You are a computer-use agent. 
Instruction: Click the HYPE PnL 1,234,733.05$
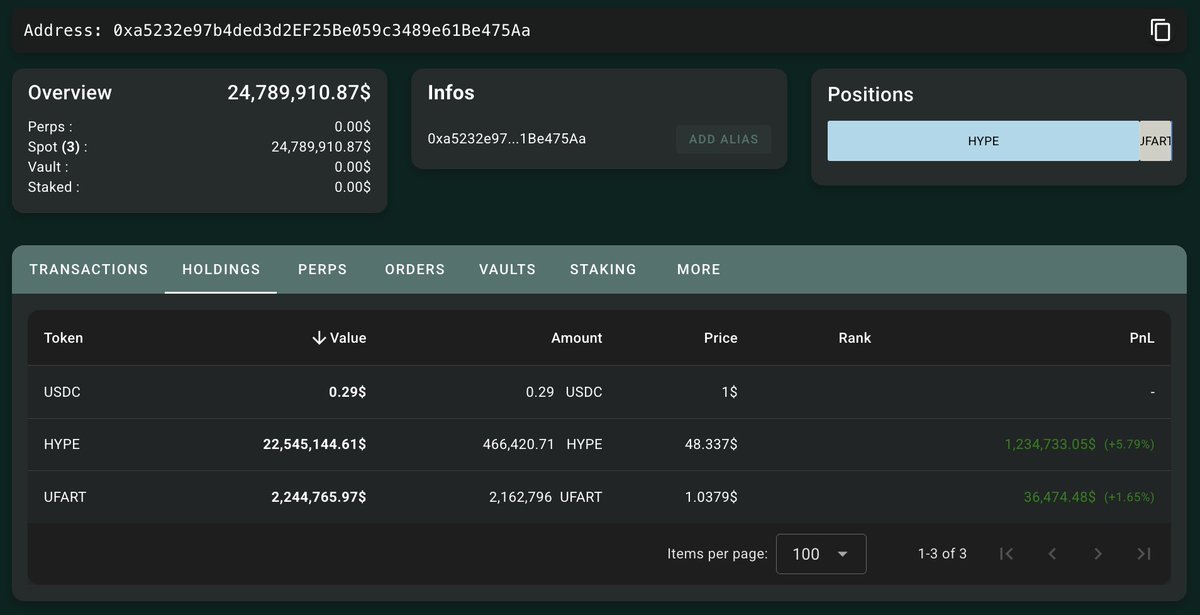1050,444
